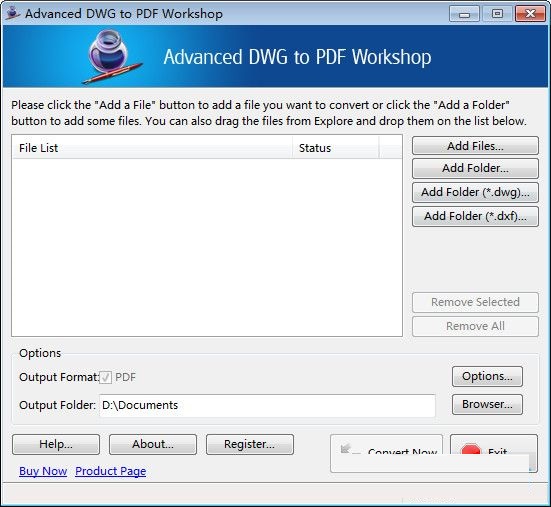The height and width of the screenshot is (507, 551).
Task: Add a folder of *.dwg files
Action: click(x=475, y=192)
